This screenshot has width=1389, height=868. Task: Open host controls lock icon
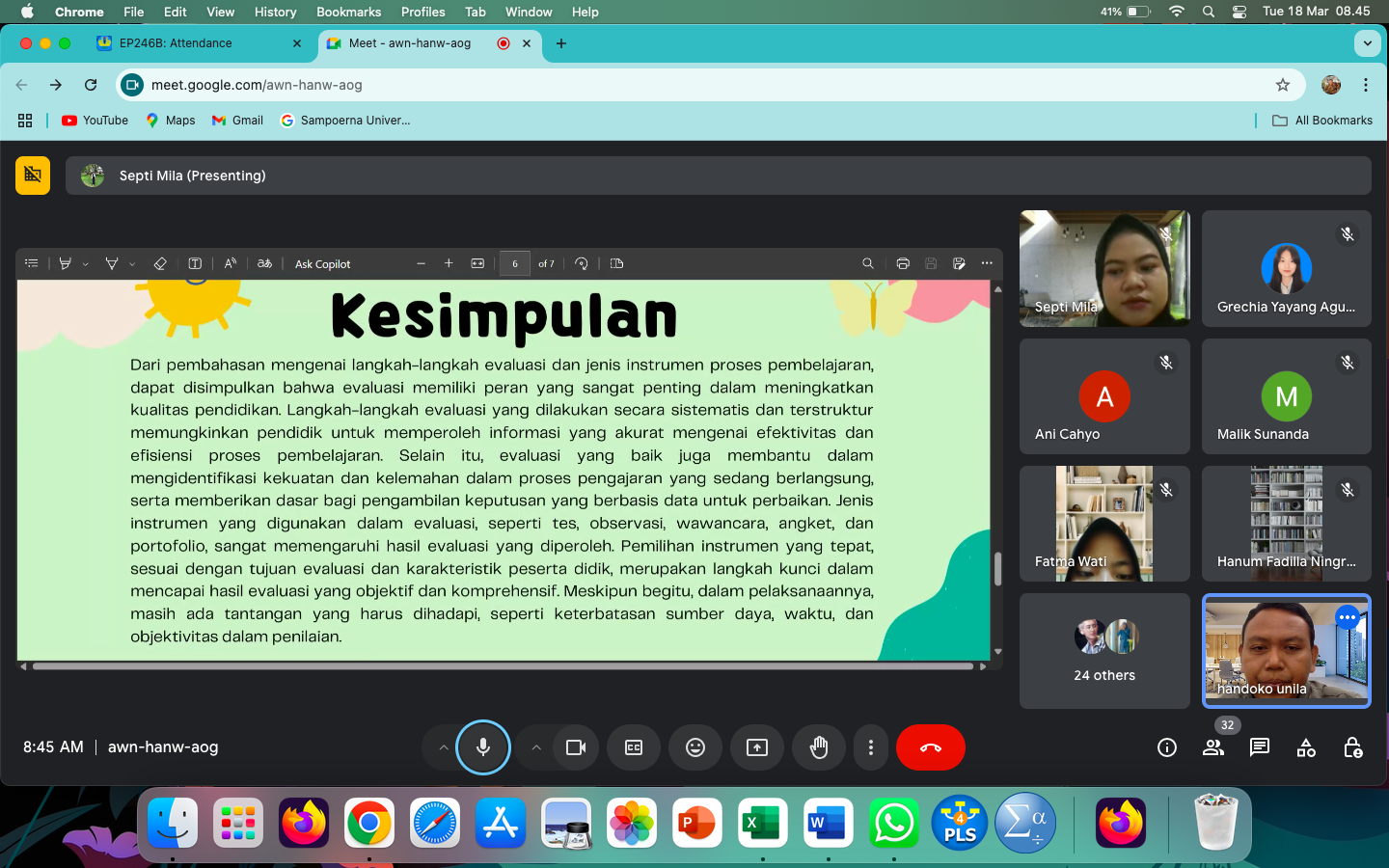(x=1352, y=747)
